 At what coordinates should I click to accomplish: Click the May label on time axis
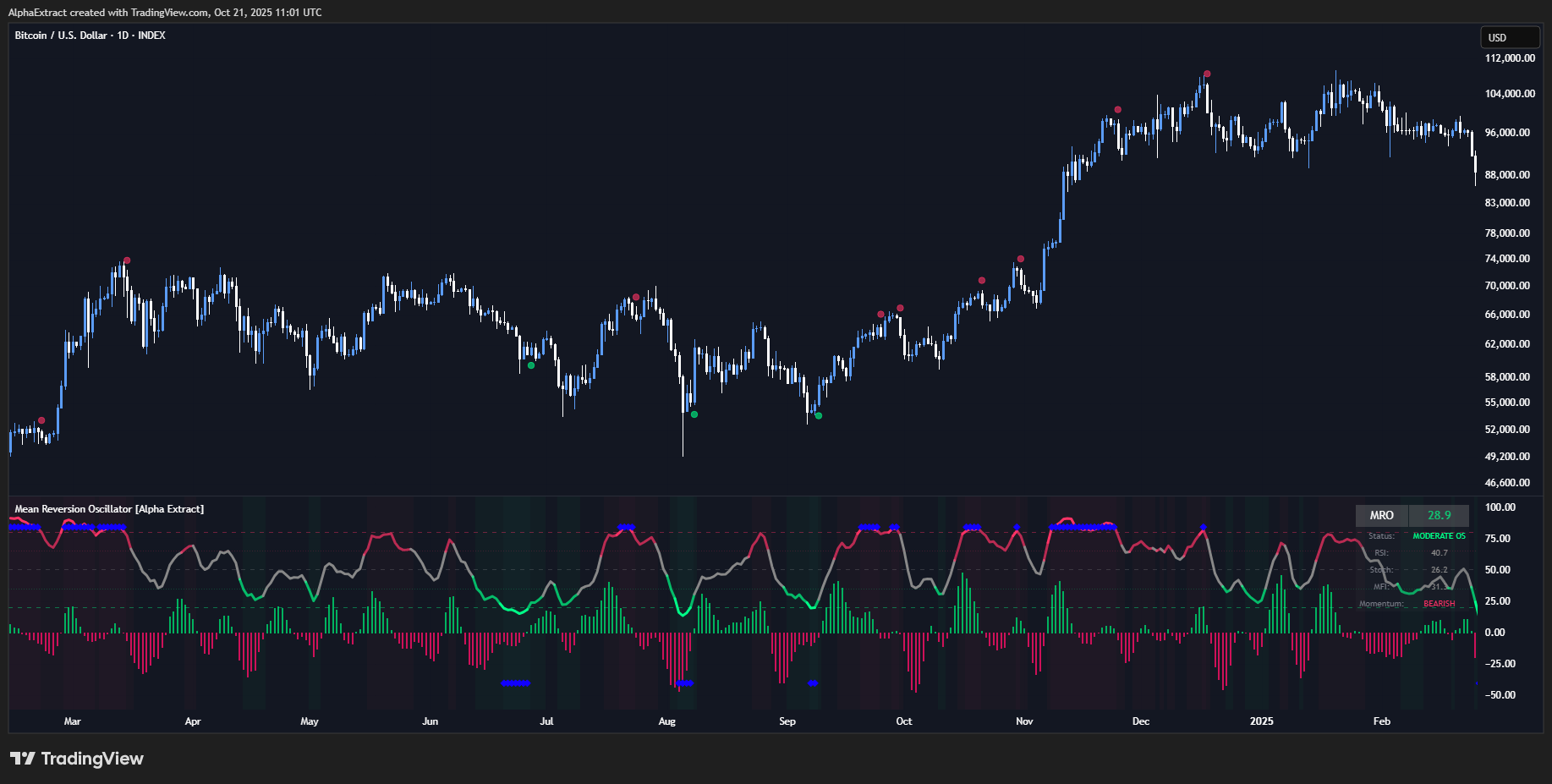[310, 721]
